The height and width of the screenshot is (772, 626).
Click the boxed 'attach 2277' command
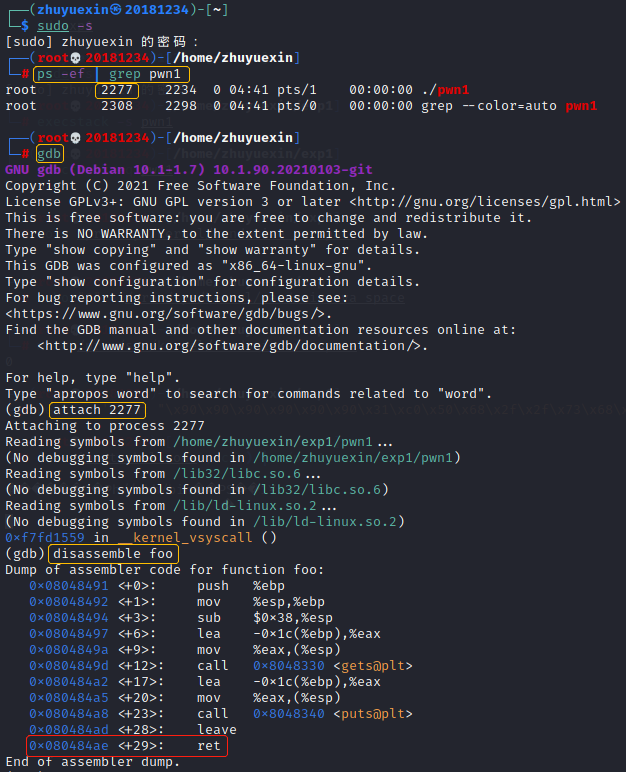pyautogui.click(x=98, y=409)
